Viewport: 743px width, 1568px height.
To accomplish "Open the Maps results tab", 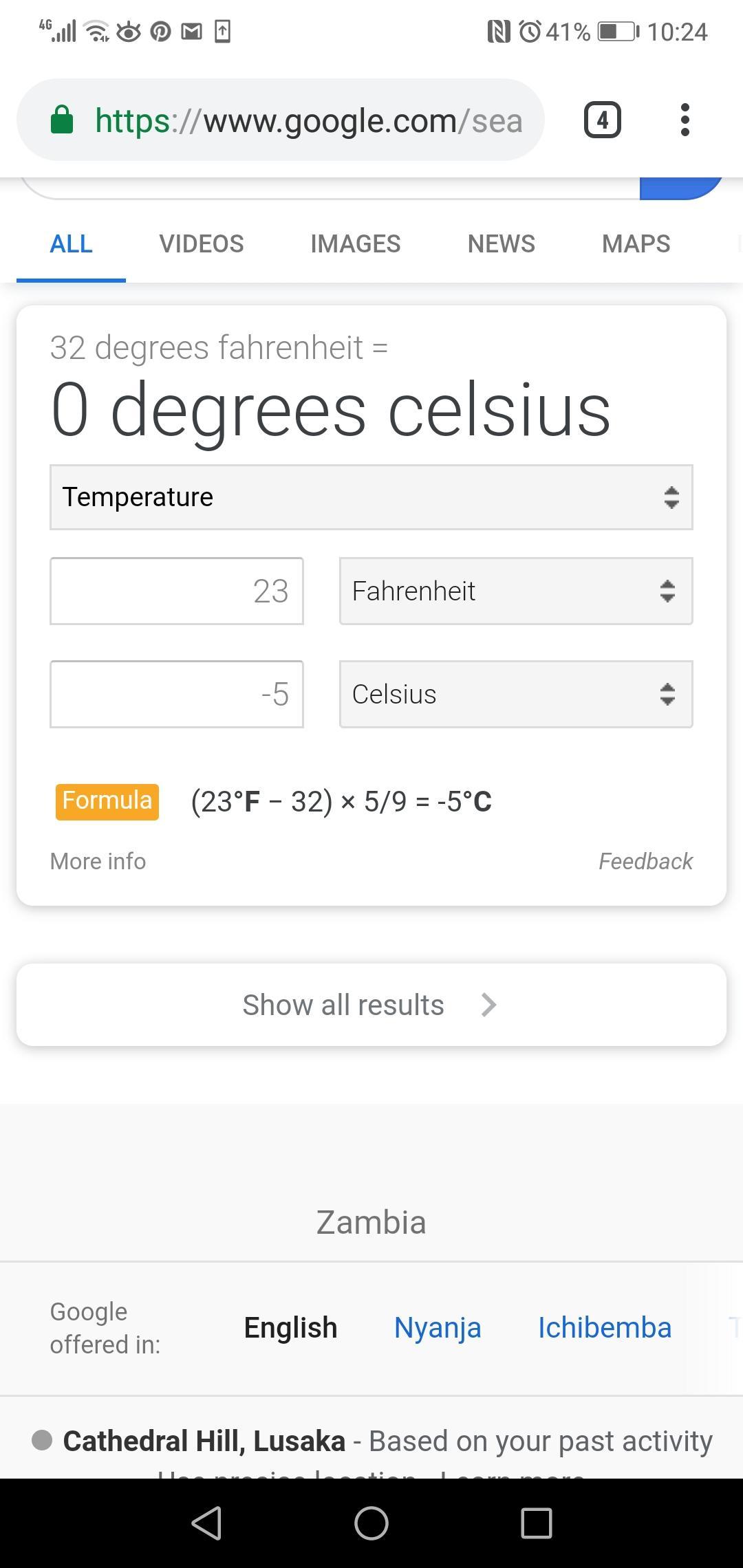I will pyautogui.click(x=636, y=244).
